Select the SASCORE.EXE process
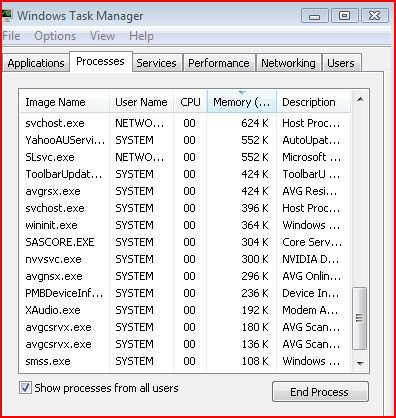The image size is (396, 418). click(x=185, y=242)
